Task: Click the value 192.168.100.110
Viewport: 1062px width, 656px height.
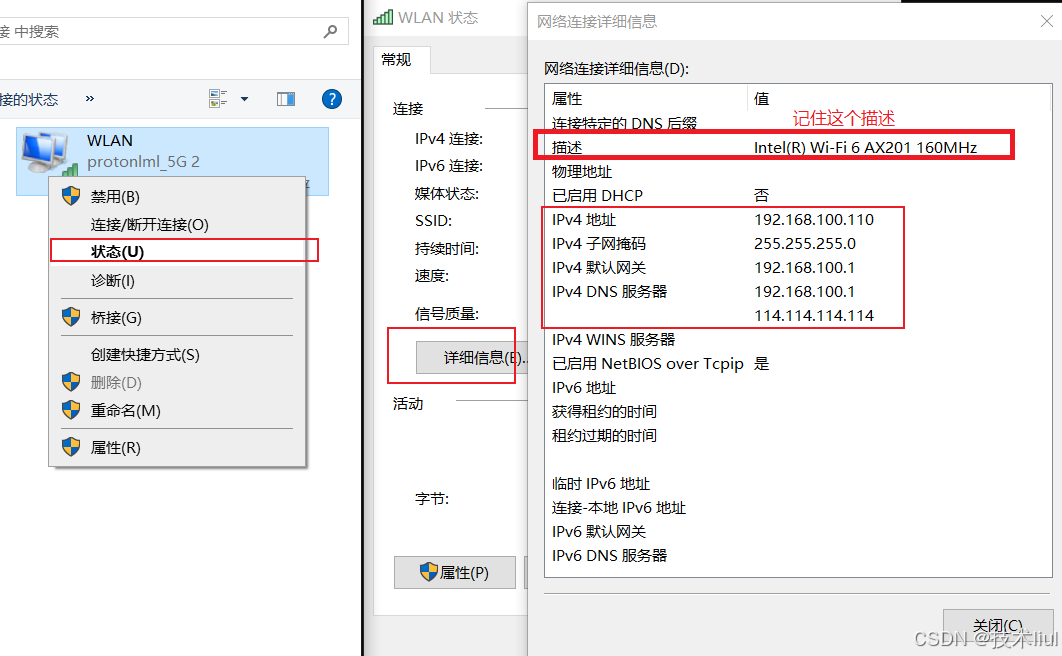Action: (813, 220)
